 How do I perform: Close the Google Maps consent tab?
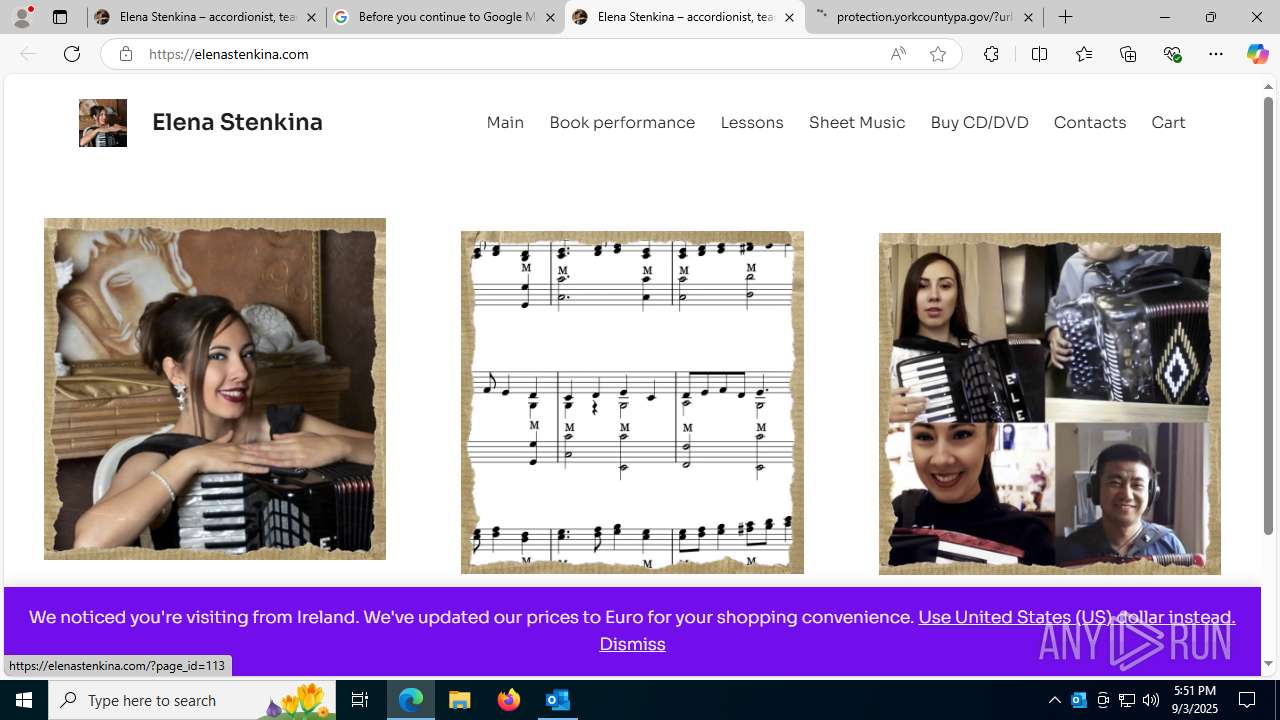[x=550, y=17]
